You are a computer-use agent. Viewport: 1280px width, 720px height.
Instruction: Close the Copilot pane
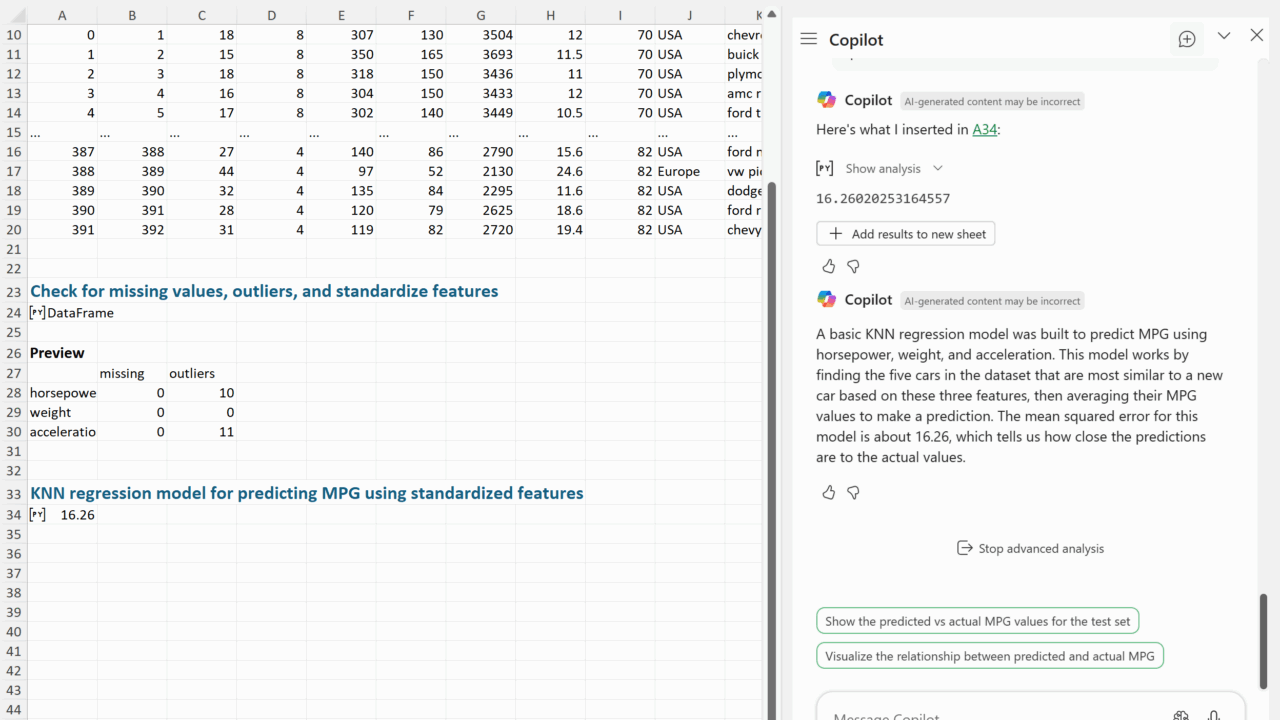point(1257,36)
